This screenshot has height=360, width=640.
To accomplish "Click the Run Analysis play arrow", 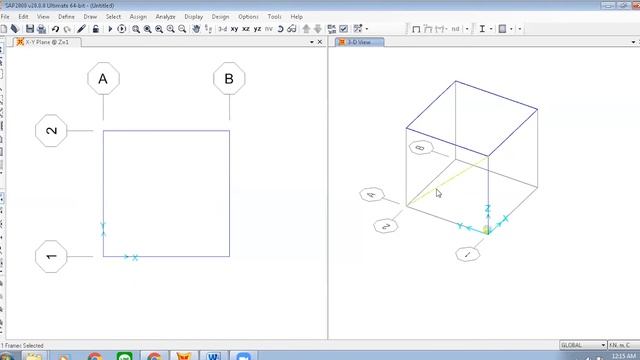I will tap(110, 29).
